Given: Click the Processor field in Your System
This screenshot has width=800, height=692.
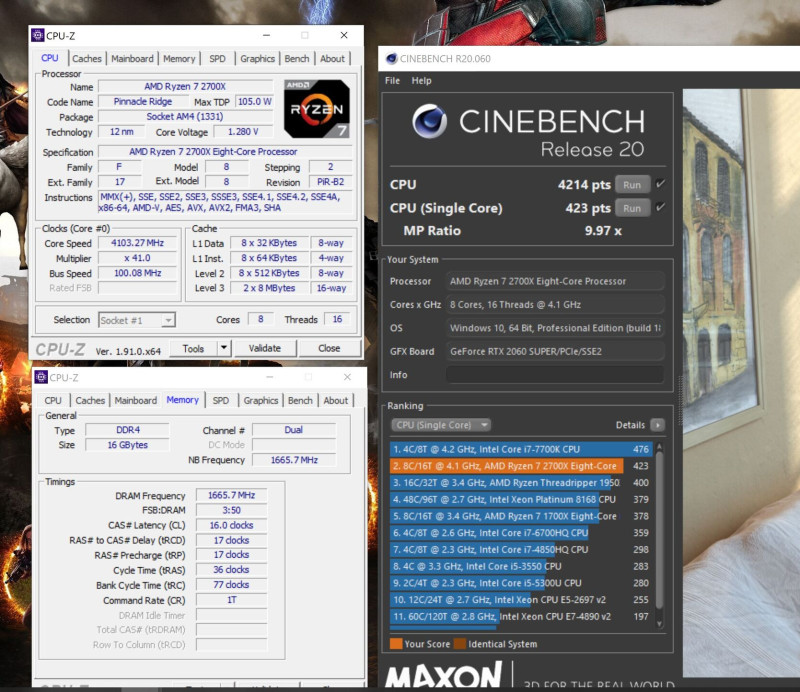Looking at the screenshot, I should (x=555, y=281).
